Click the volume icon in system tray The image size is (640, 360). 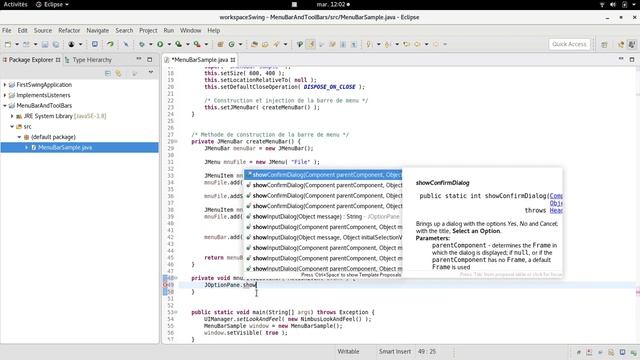pos(613,4)
